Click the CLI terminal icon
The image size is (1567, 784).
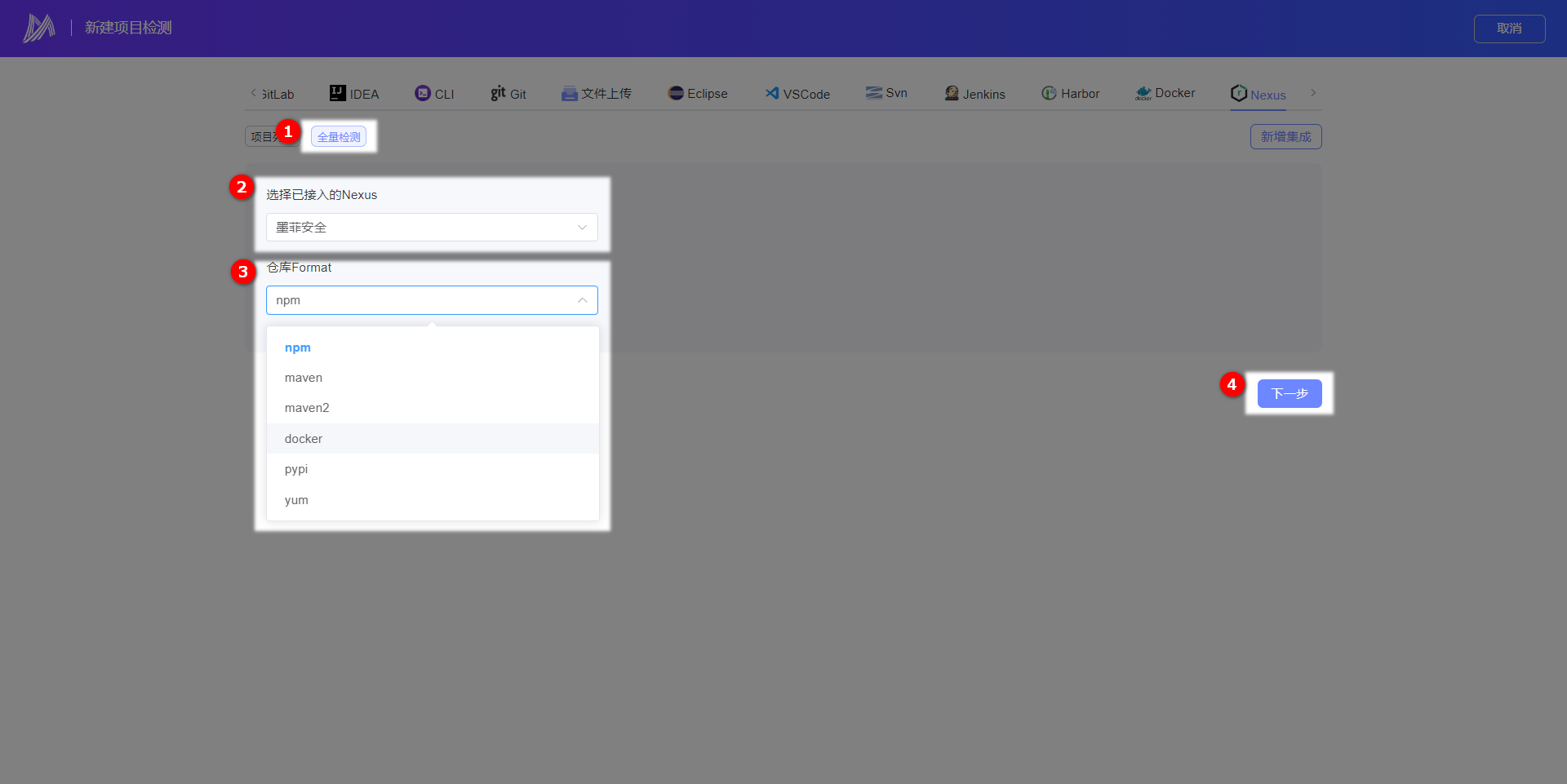[422, 93]
